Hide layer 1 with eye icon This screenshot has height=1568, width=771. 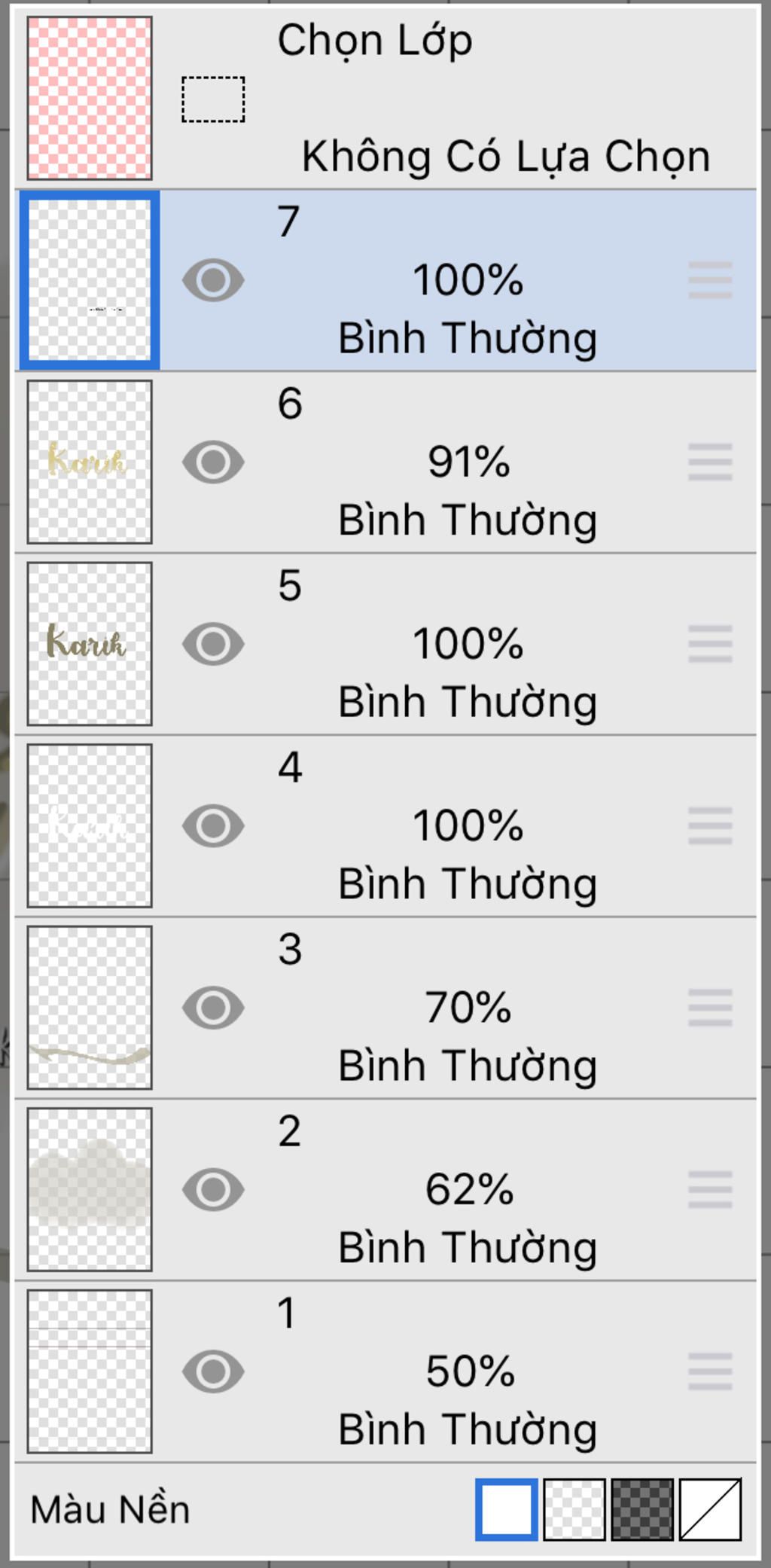point(213,1371)
